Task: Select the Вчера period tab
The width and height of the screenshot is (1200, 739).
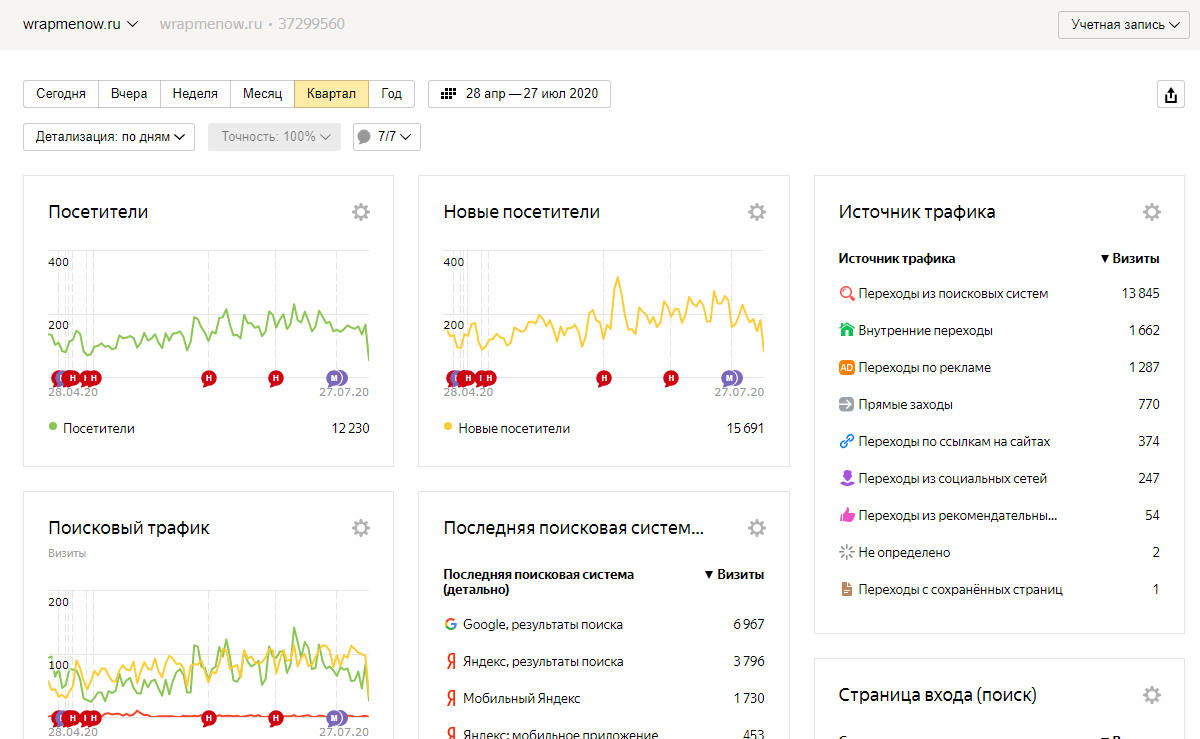Action: tap(129, 94)
